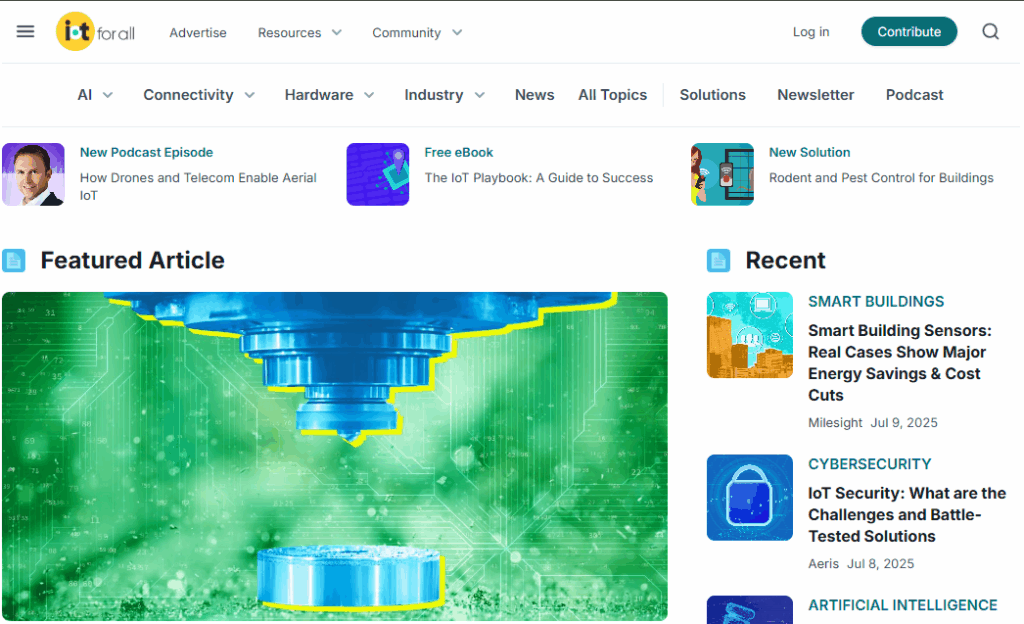Open the Solutions menu item
The width and height of the screenshot is (1024, 624).
point(712,95)
